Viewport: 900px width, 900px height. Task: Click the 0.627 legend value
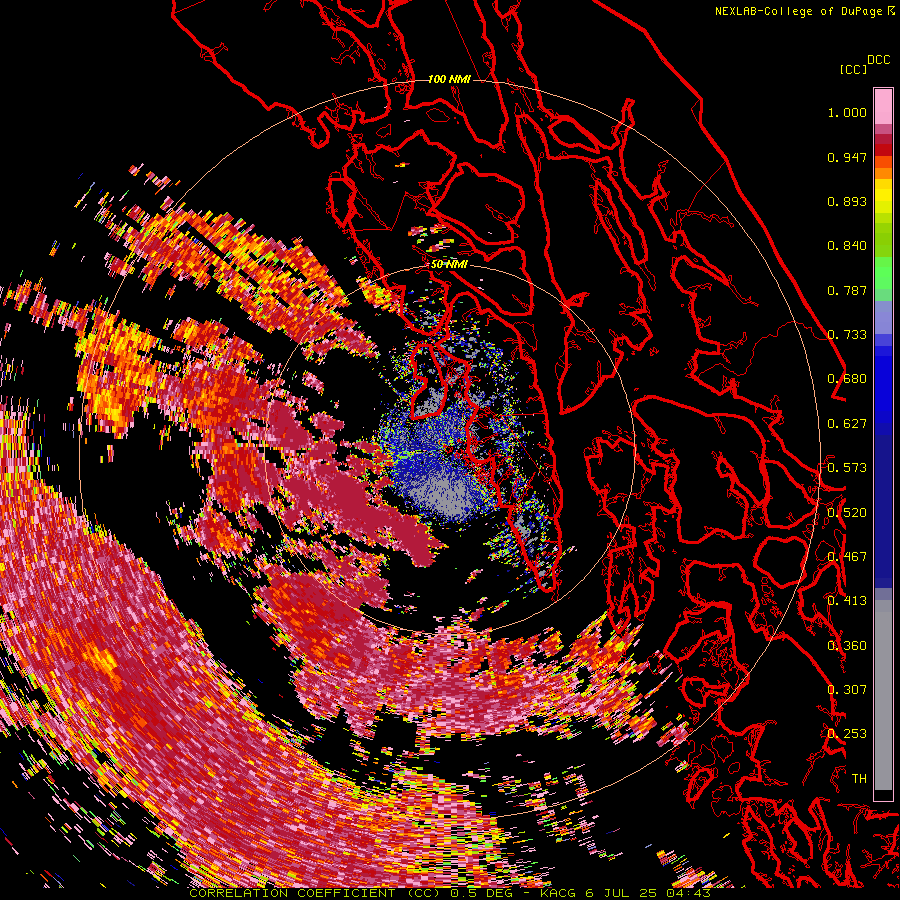(847, 424)
